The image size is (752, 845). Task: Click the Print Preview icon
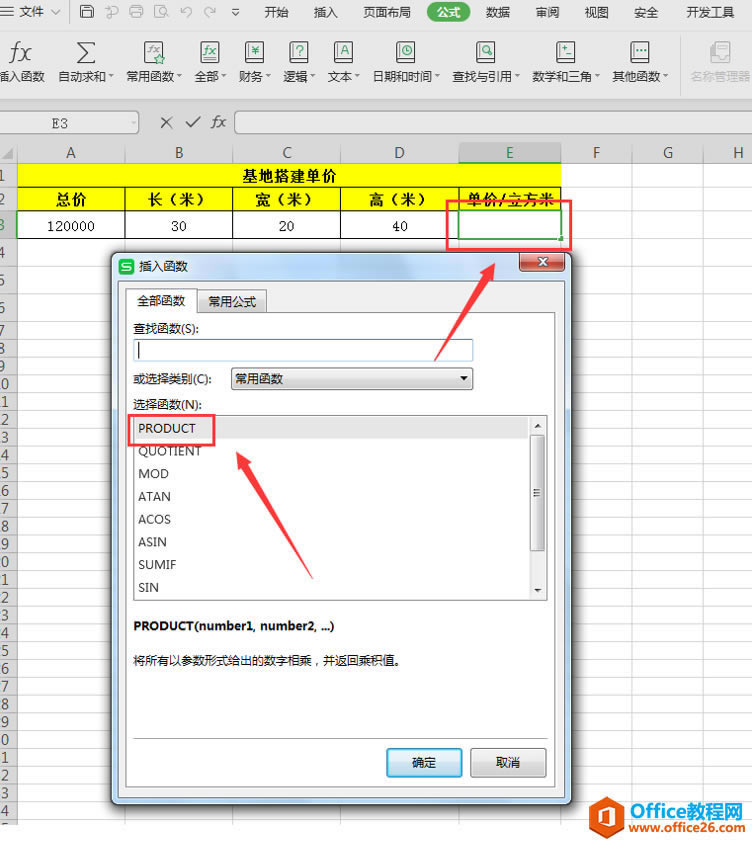(161, 11)
